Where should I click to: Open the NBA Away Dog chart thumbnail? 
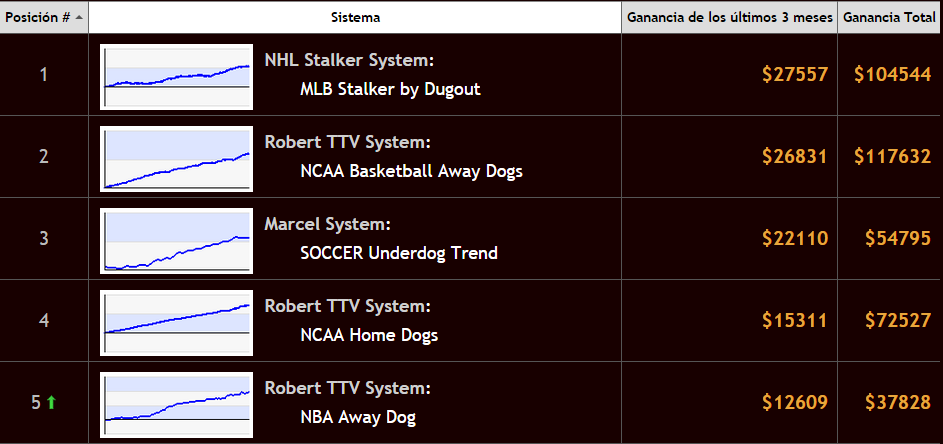pos(176,405)
